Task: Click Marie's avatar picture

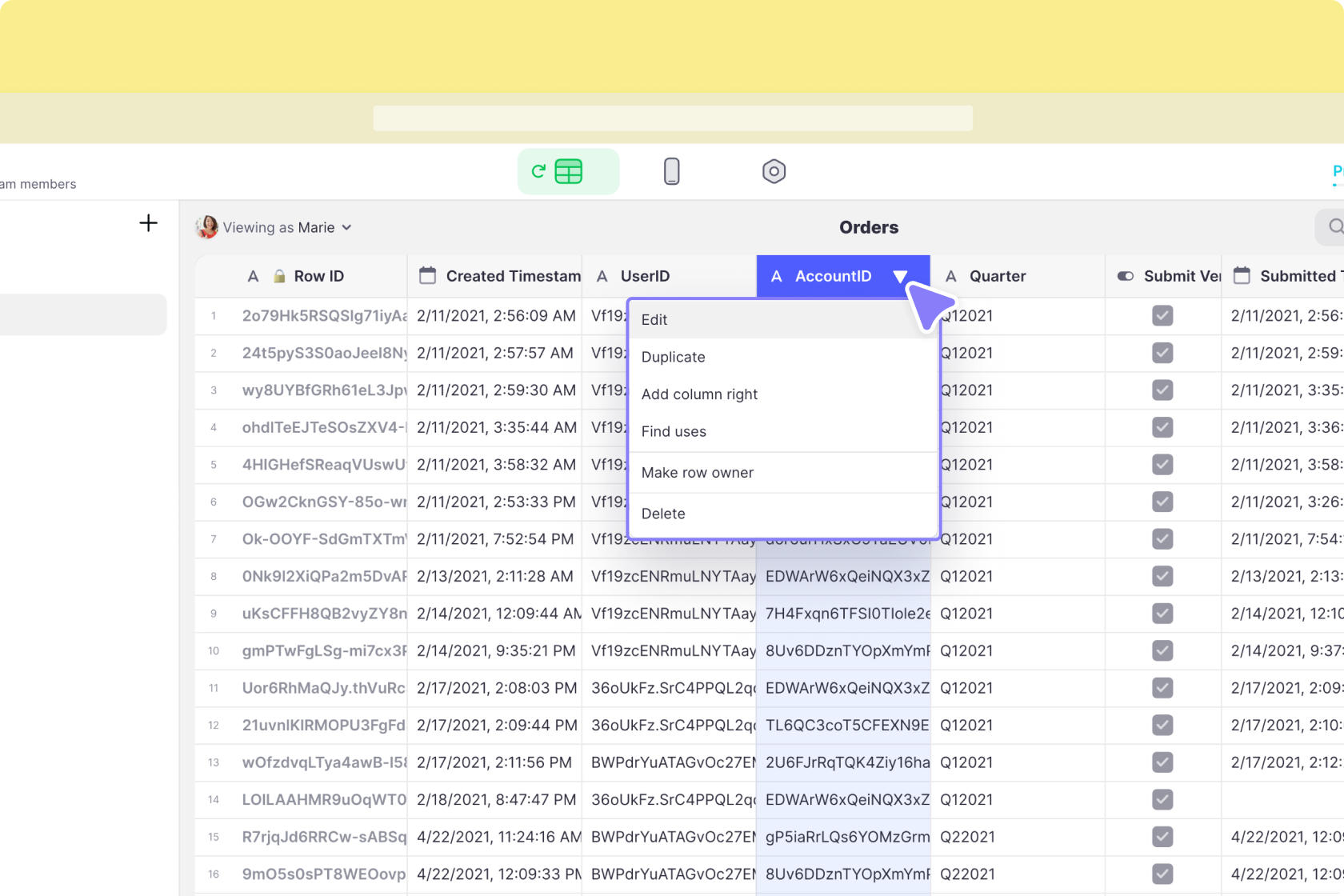Action: [x=207, y=227]
